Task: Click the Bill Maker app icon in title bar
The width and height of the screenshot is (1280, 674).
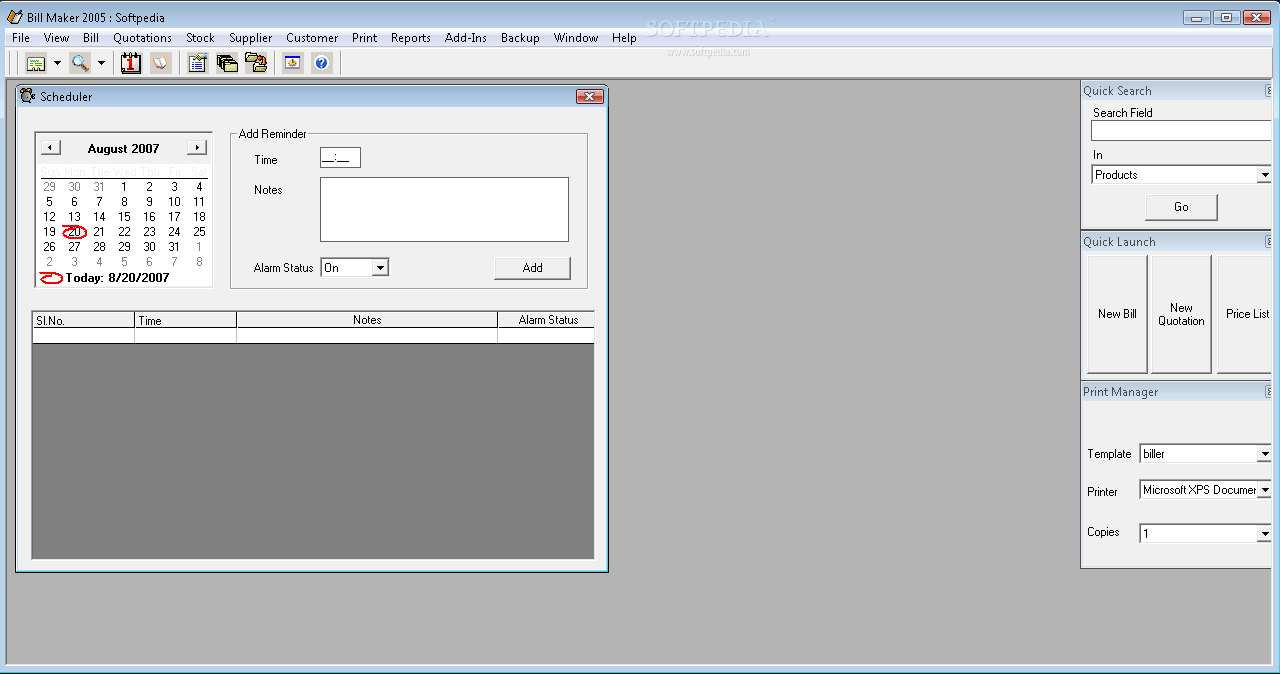Action: pyautogui.click(x=14, y=17)
